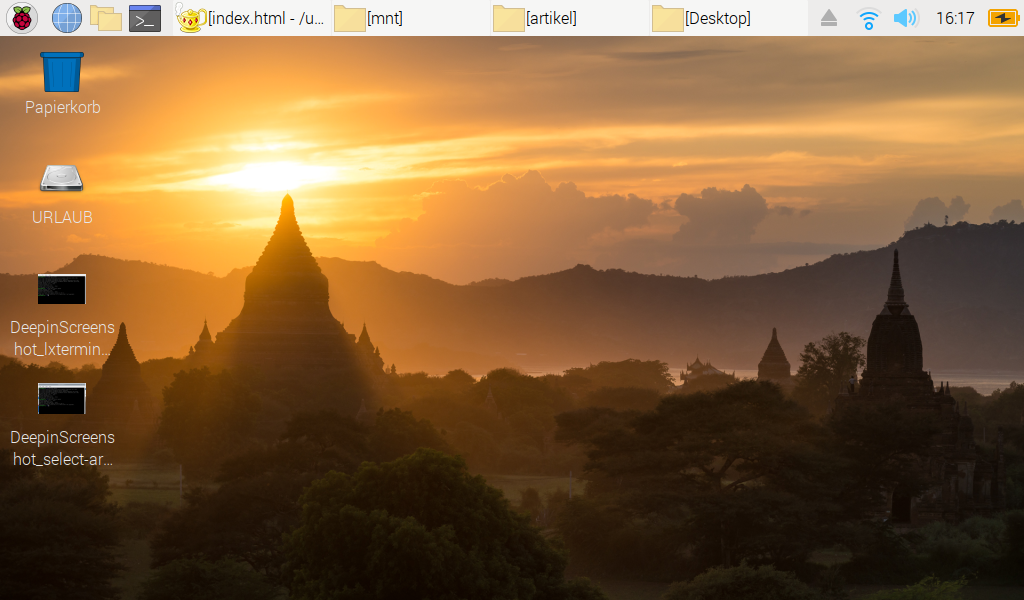Open the Raspberry Pi applications menu
Viewport: 1024px width, 600px height.
coord(21,17)
